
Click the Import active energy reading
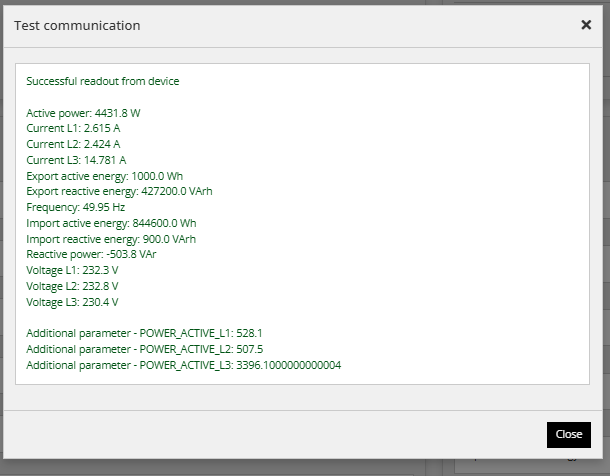pyautogui.click(x=111, y=223)
